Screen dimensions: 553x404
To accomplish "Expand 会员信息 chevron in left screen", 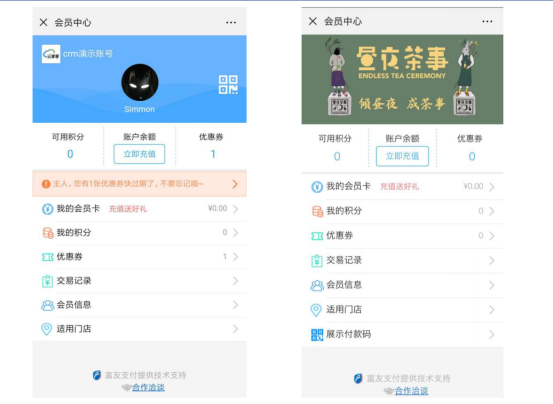I will (236, 305).
